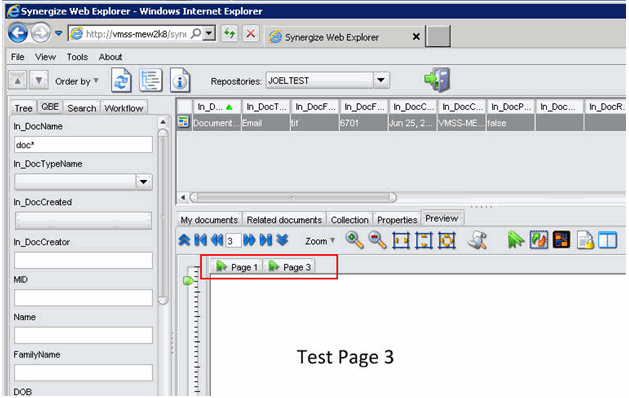This screenshot has height=398, width=629.
Task: Go to last page in preview
Action: [266, 240]
